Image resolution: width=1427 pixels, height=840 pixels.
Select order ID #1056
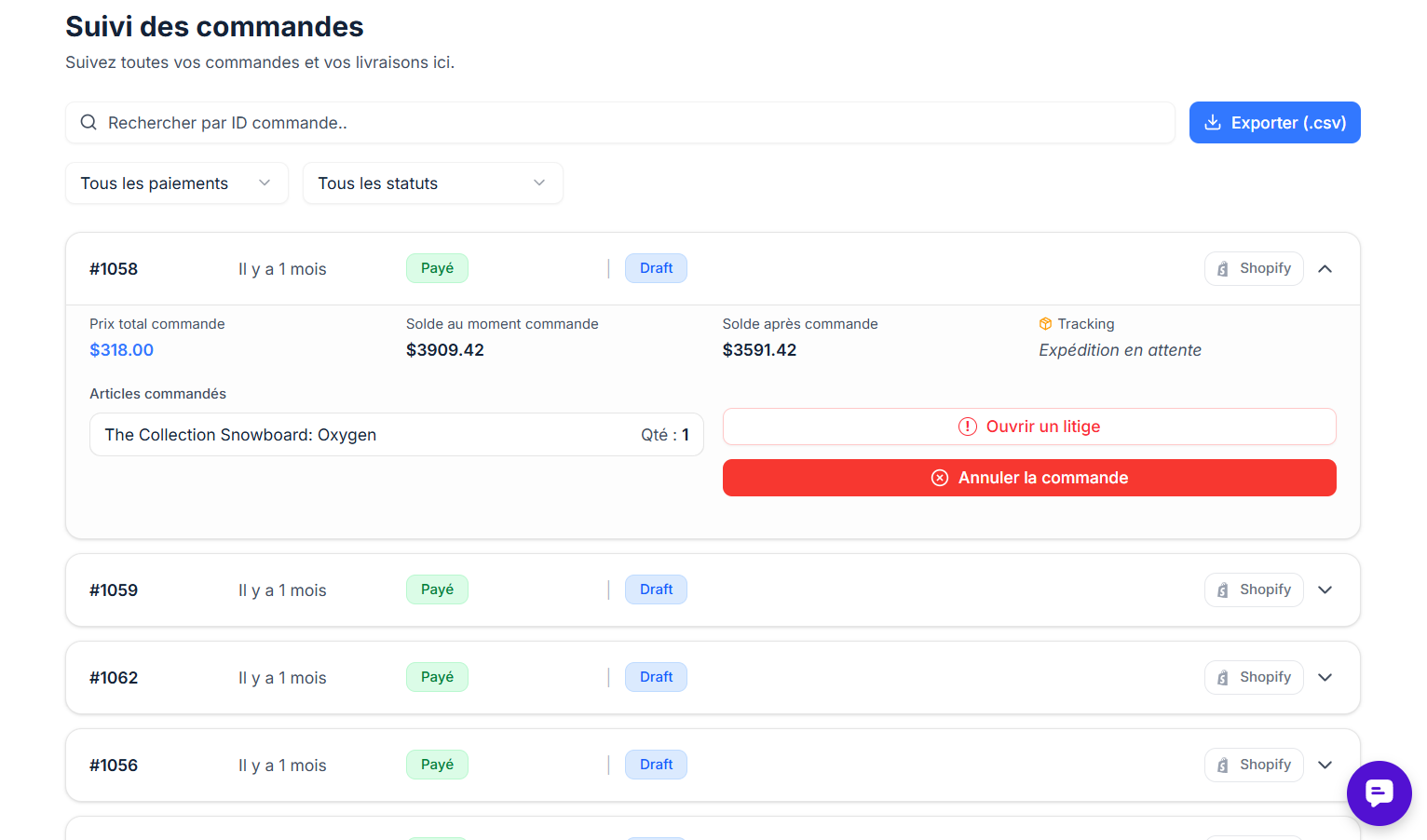click(114, 765)
